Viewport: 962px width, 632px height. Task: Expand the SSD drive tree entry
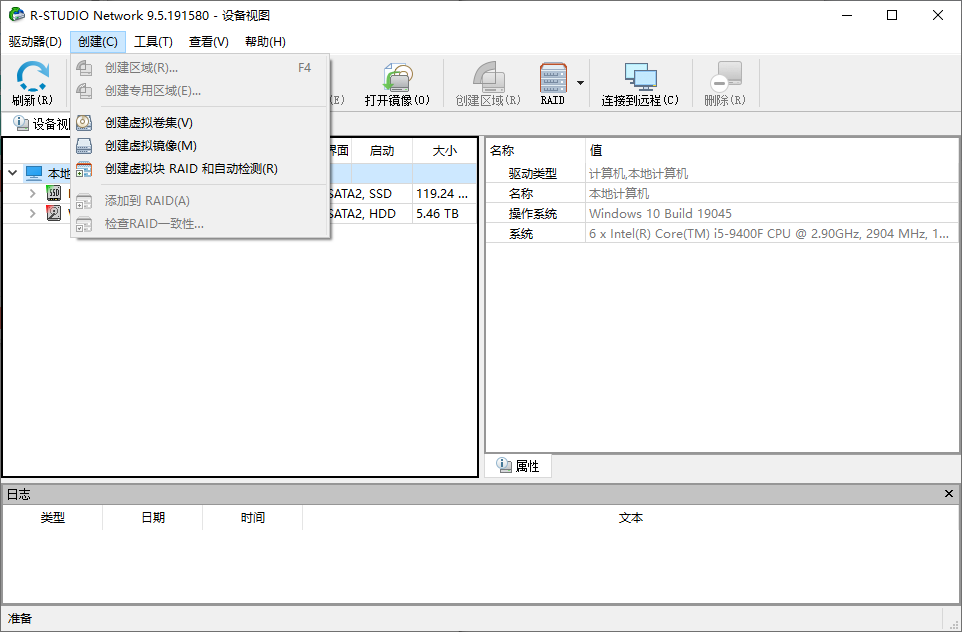click(33, 192)
